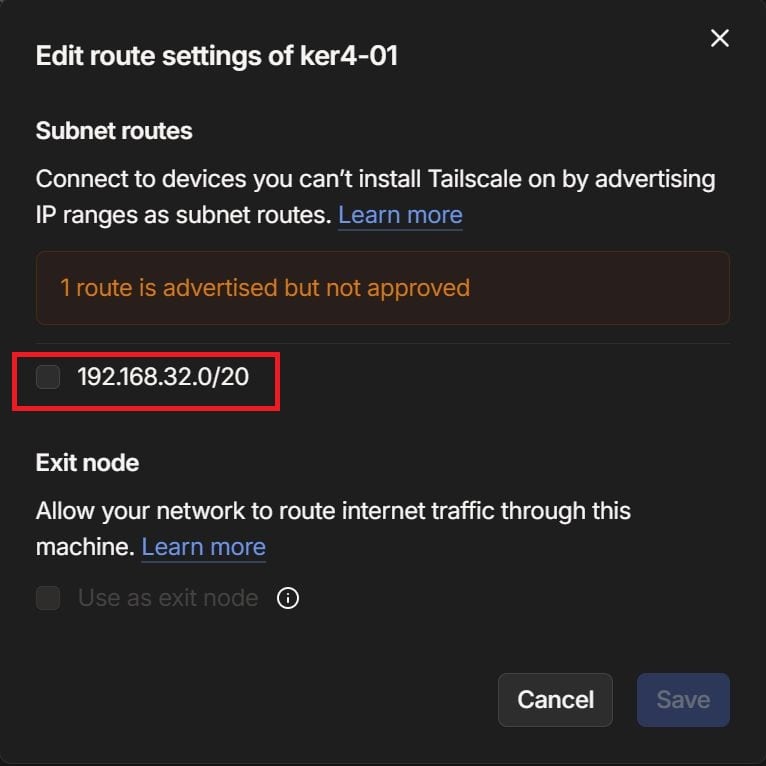Close the Edit route settings dialog
The height and width of the screenshot is (766, 766).
719,39
